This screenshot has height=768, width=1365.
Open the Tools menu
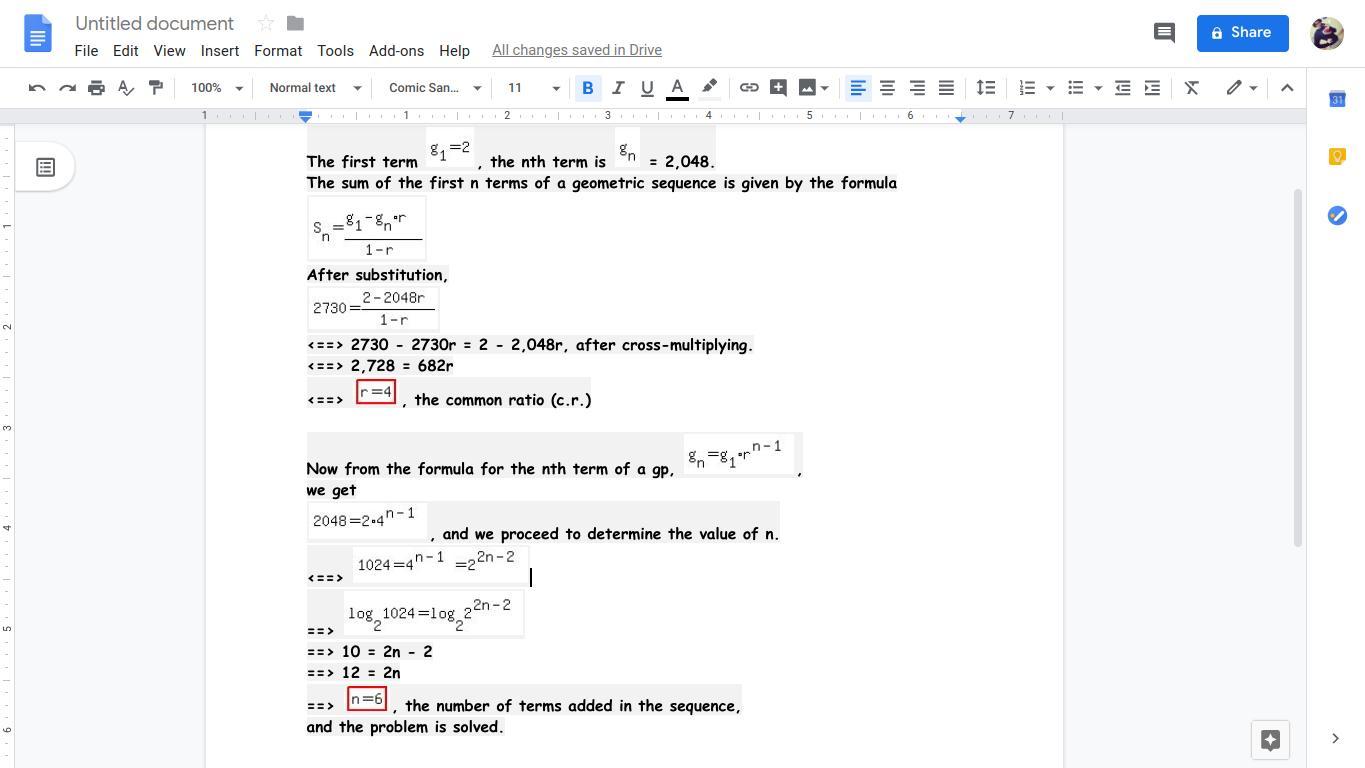[x=335, y=50]
